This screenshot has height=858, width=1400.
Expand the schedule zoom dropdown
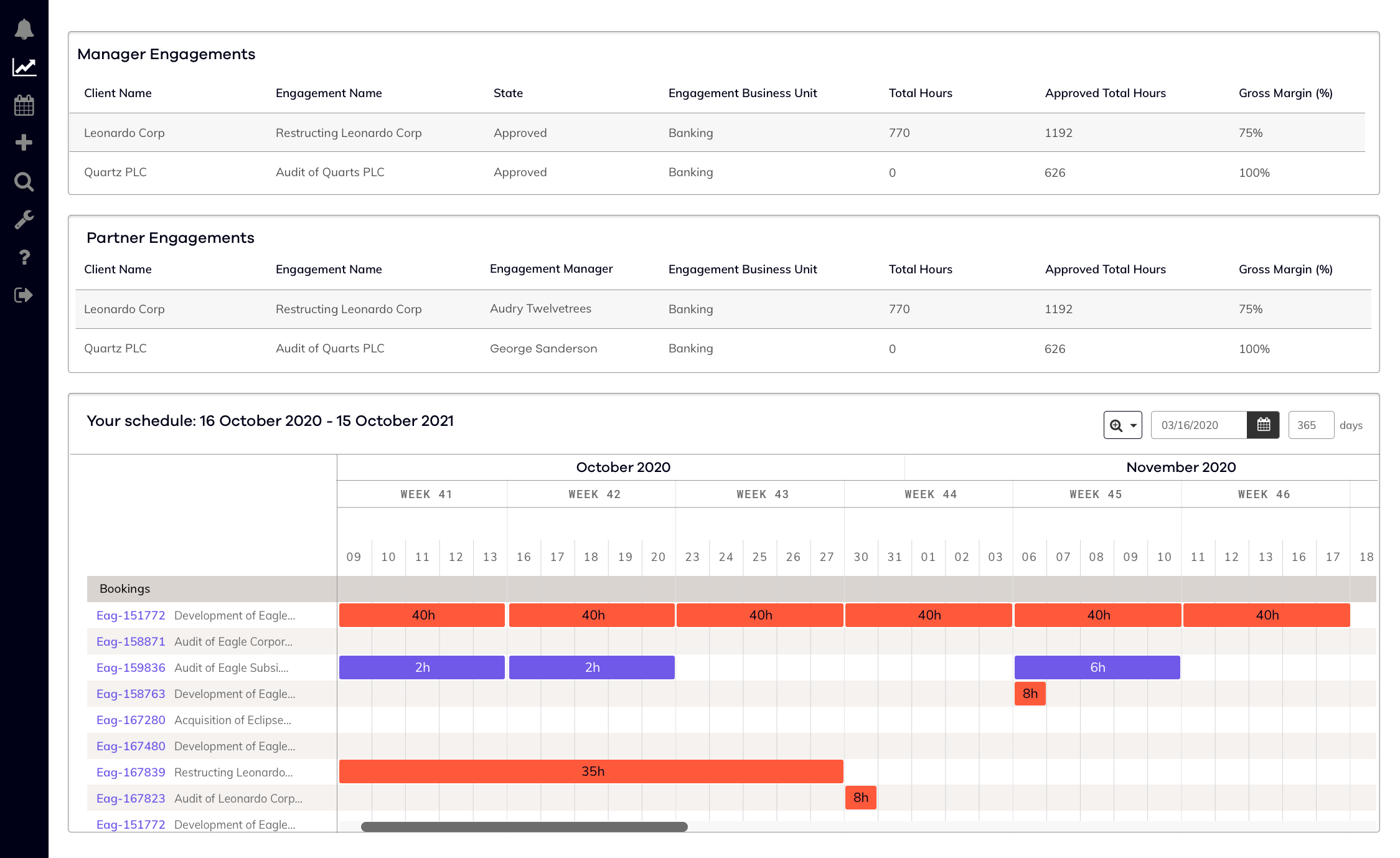coord(1122,425)
